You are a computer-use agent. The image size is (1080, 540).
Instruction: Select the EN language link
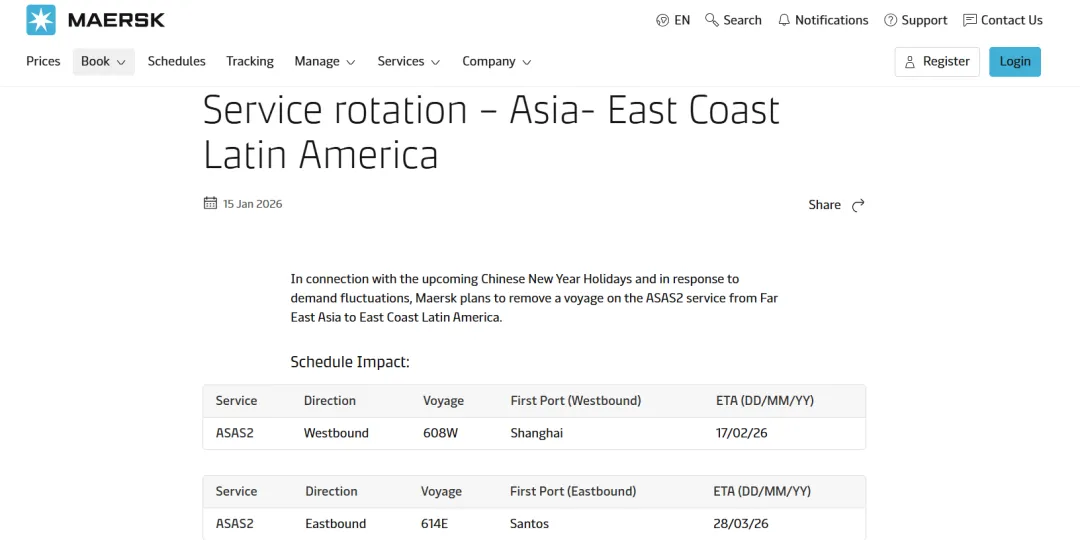pyautogui.click(x=682, y=20)
